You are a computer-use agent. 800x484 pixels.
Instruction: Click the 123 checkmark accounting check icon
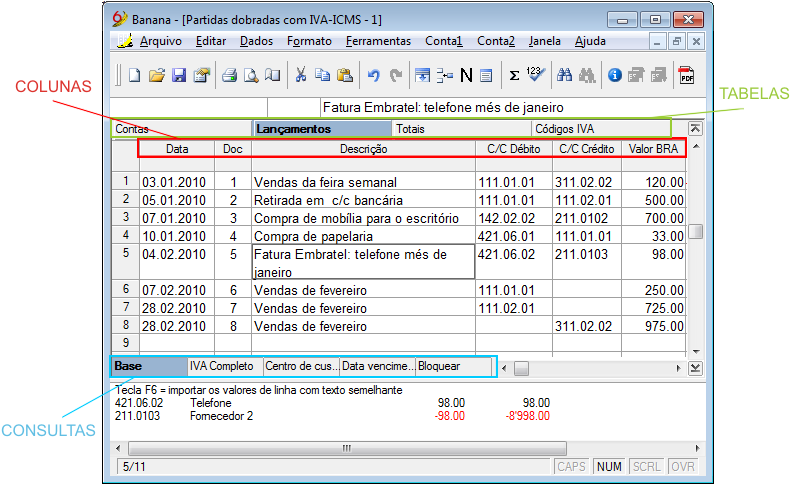(535, 75)
